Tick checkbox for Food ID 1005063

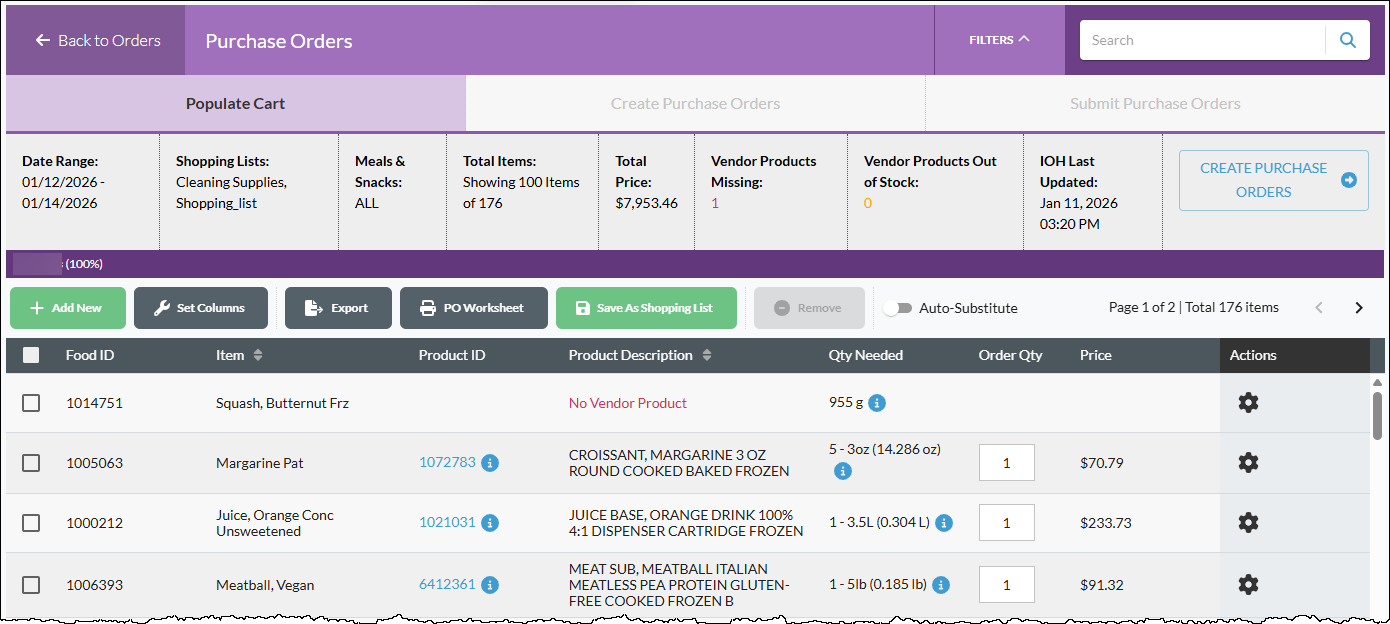[31, 463]
